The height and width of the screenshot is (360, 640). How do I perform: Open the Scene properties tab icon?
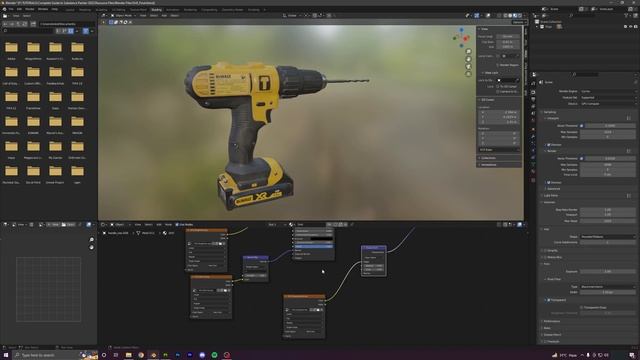click(x=533, y=113)
